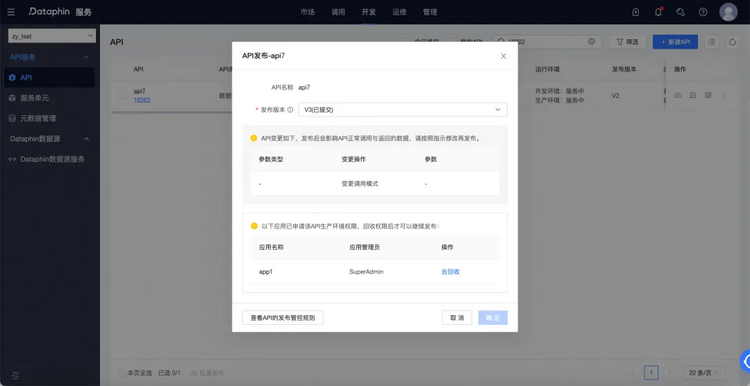750x386 pixels.
Task: Click the info icon beside 发布版本
Action: (290, 110)
